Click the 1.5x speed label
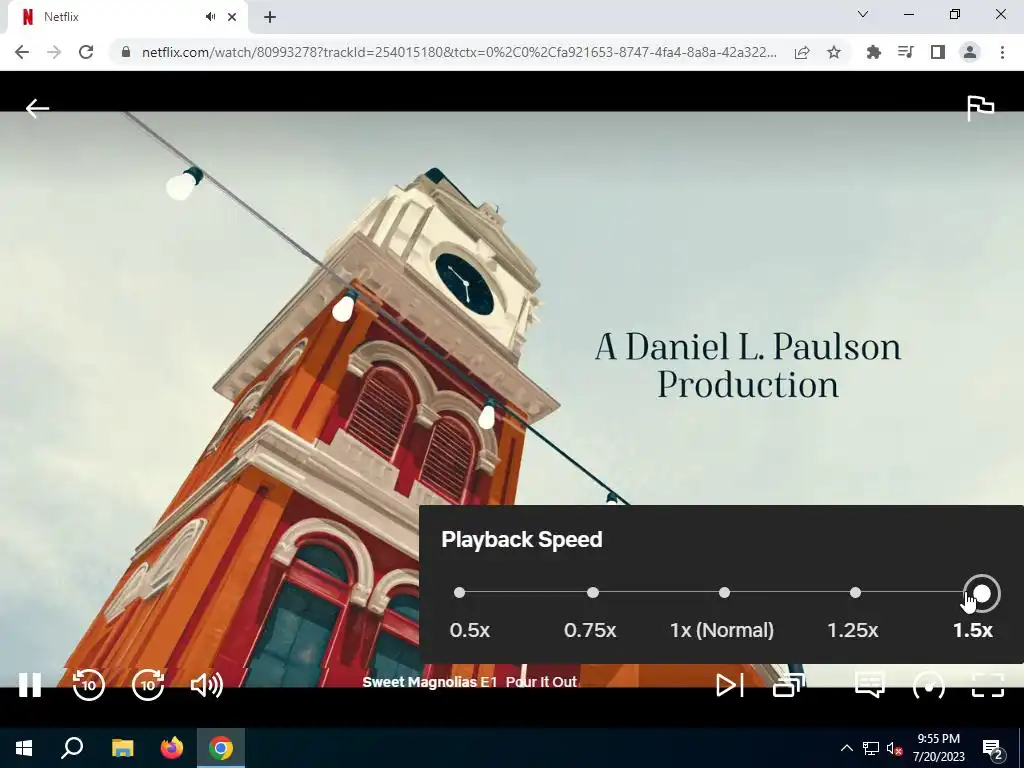Viewport: 1024px width, 768px height. tap(972, 630)
